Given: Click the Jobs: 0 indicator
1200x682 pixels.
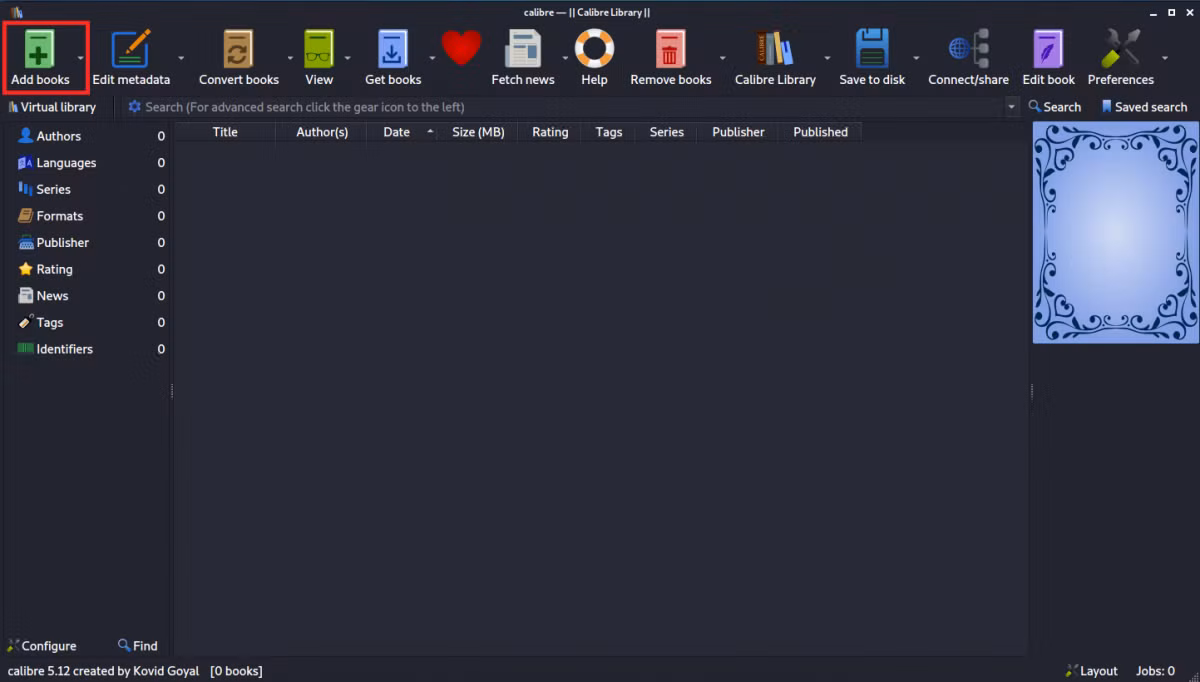Looking at the screenshot, I should pos(1155,671).
